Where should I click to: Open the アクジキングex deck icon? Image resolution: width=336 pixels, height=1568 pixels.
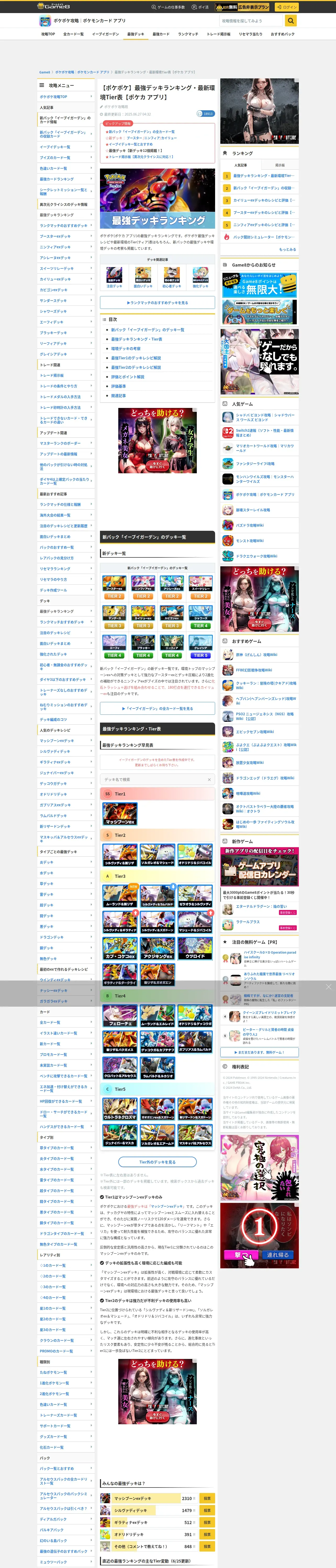coord(157,949)
